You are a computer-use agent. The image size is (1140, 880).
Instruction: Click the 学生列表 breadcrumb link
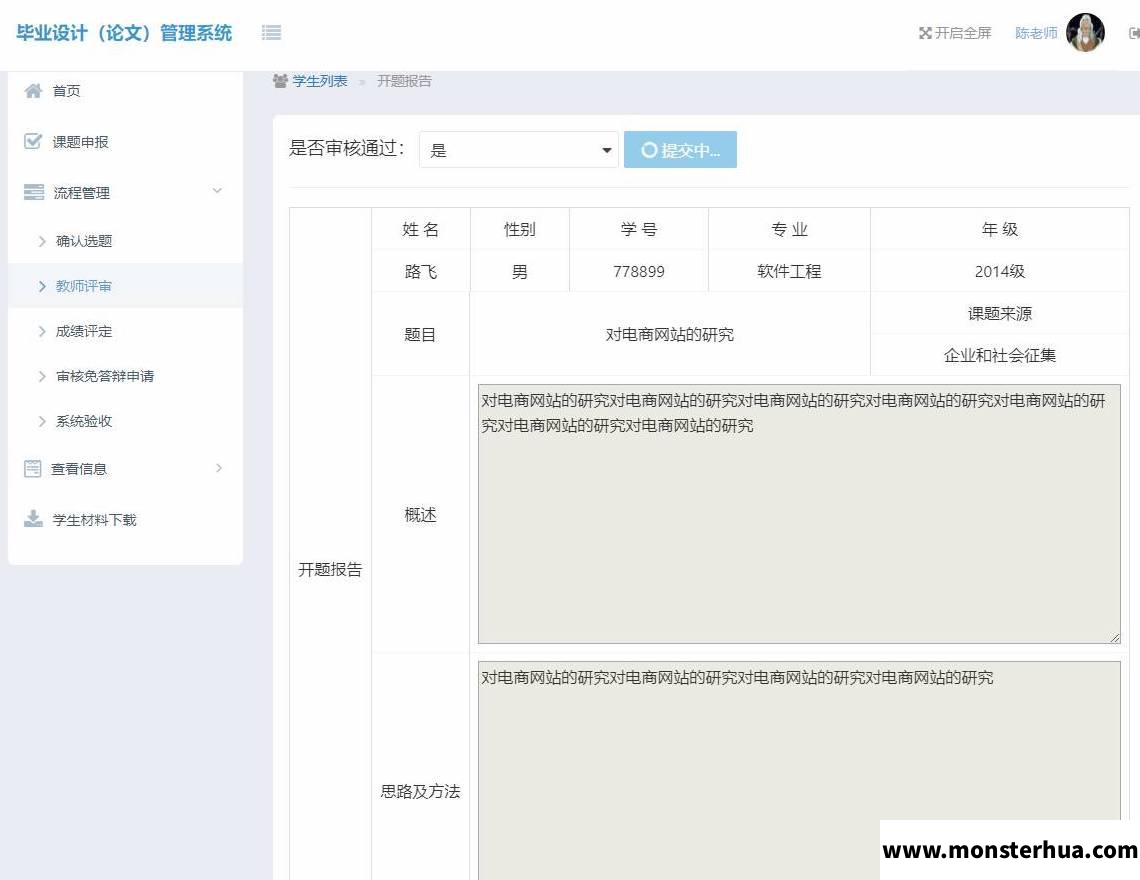click(x=320, y=81)
